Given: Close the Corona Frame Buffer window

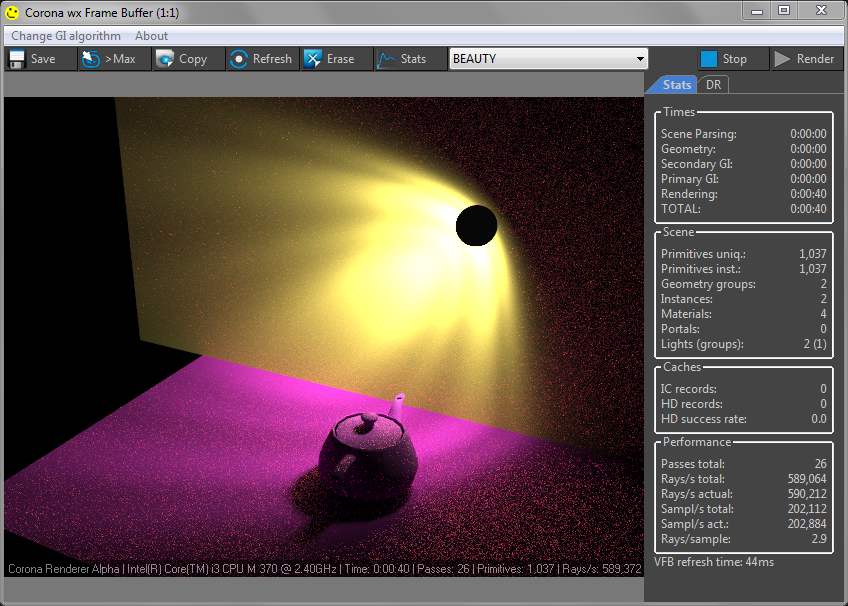Looking at the screenshot, I should [821, 10].
